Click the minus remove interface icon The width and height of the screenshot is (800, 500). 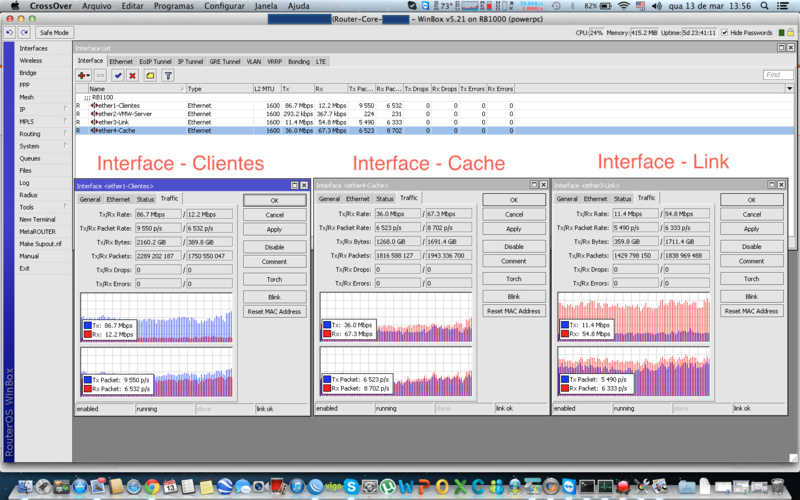pos(101,76)
